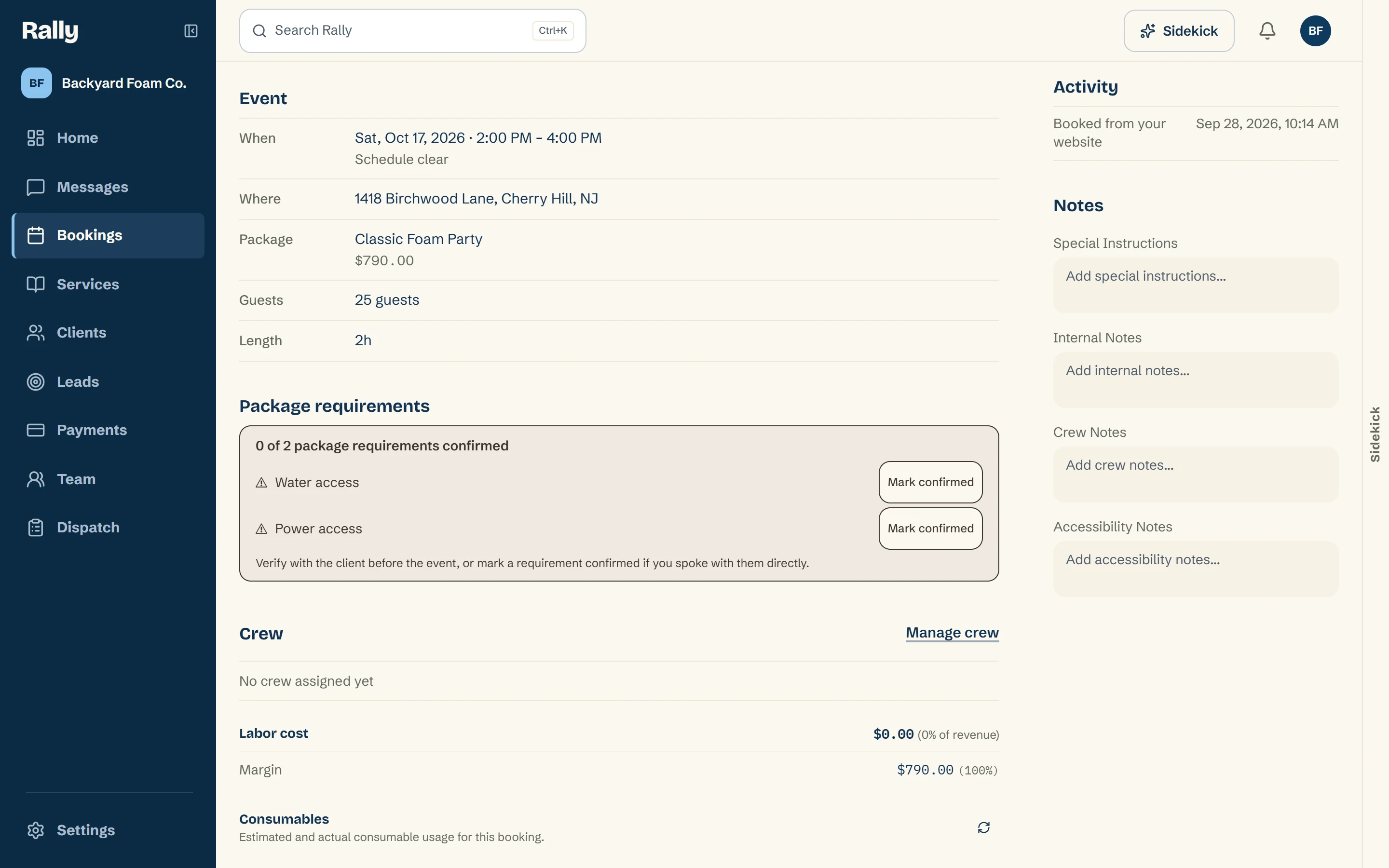
Task: Focus the Search Rally field
Action: pyautogui.click(x=412, y=31)
